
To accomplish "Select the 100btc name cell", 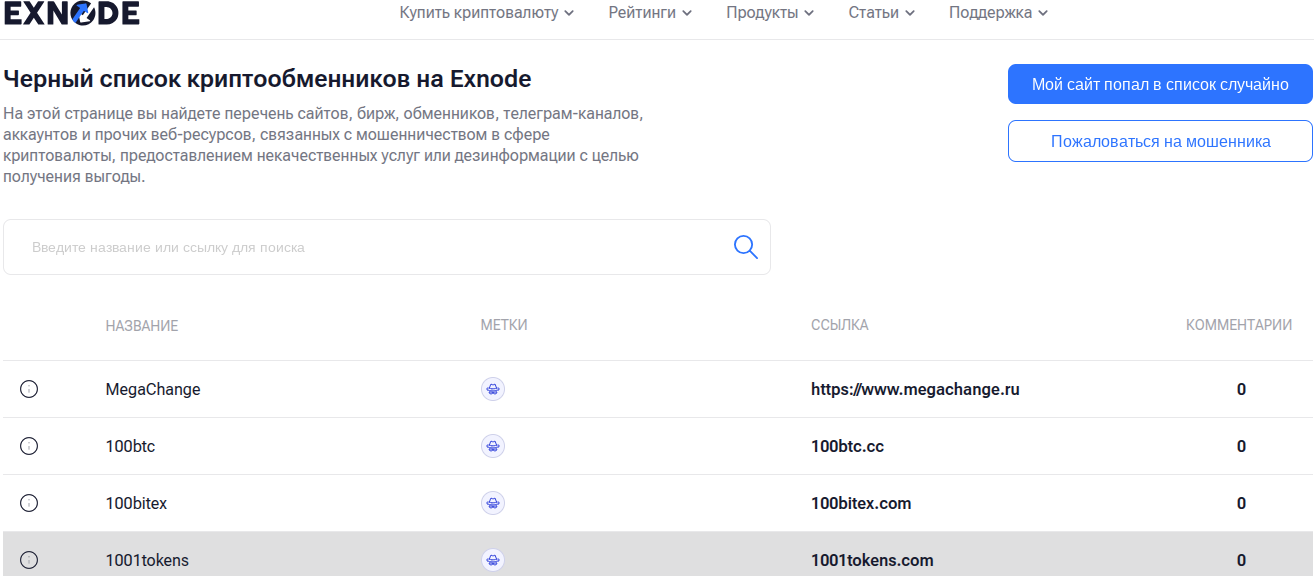I will tap(130, 446).
